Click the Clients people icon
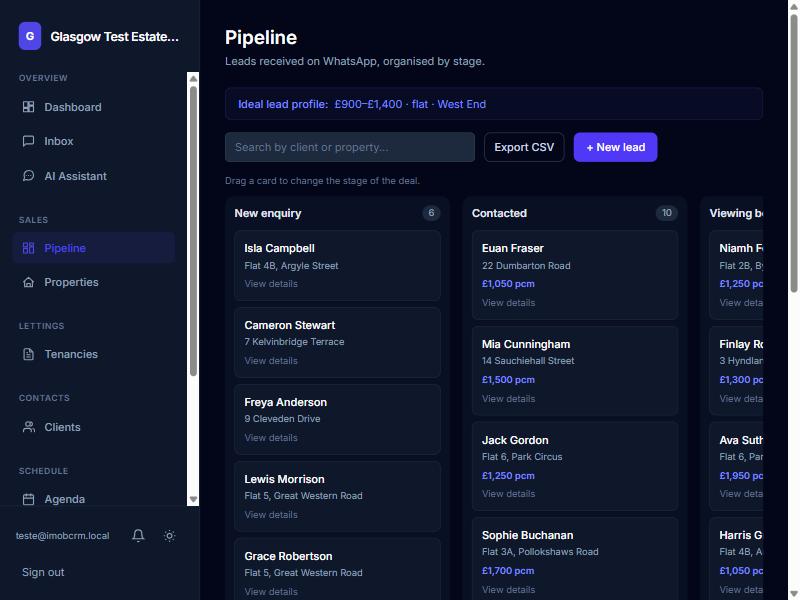Screen dimensions: 800x600 click(x=29, y=427)
